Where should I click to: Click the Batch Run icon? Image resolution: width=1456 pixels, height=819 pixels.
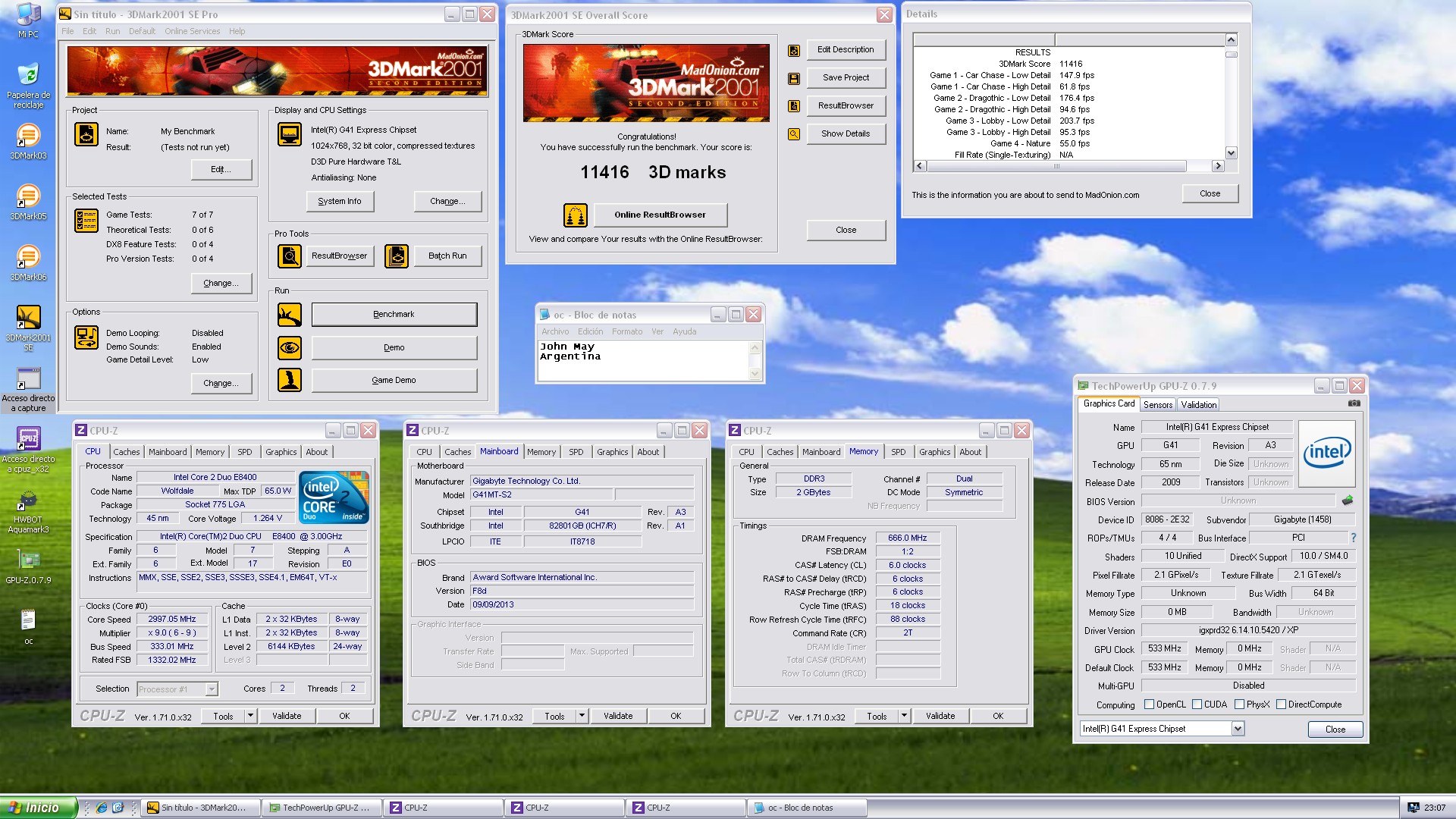[397, 256]
